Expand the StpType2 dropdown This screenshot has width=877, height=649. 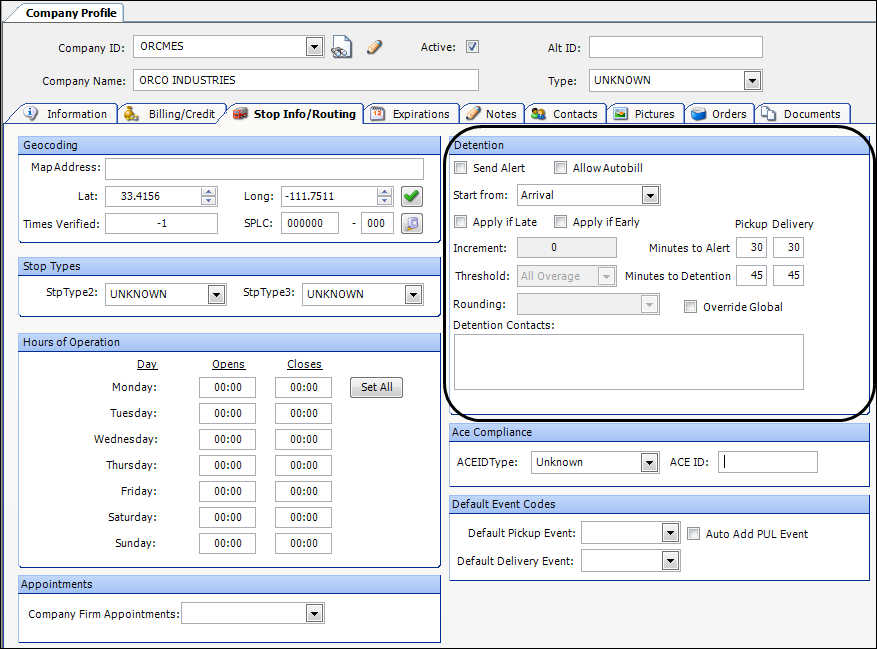coord(216,294)
